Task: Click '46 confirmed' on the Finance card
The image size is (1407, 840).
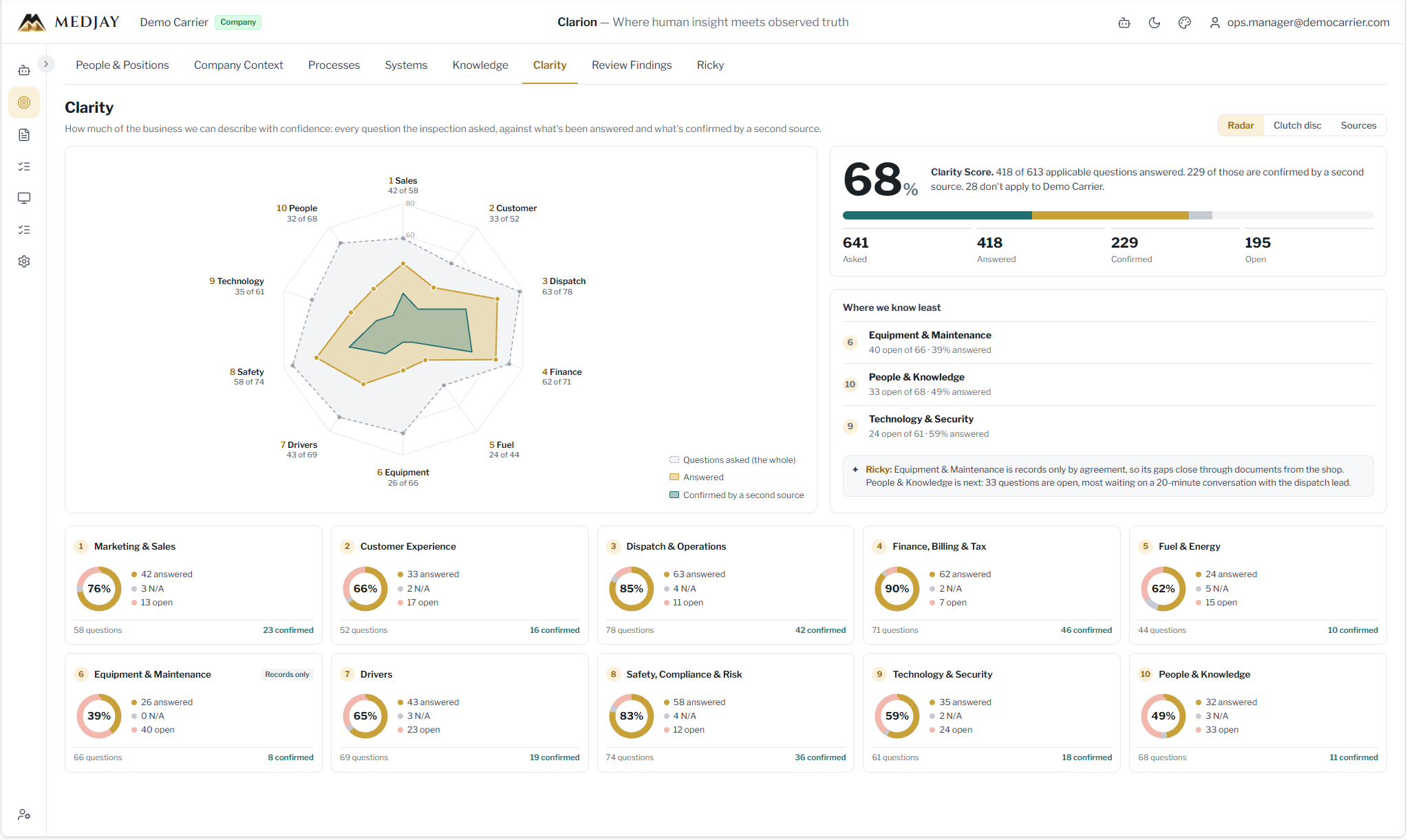Action: (x=1086, y=629)
